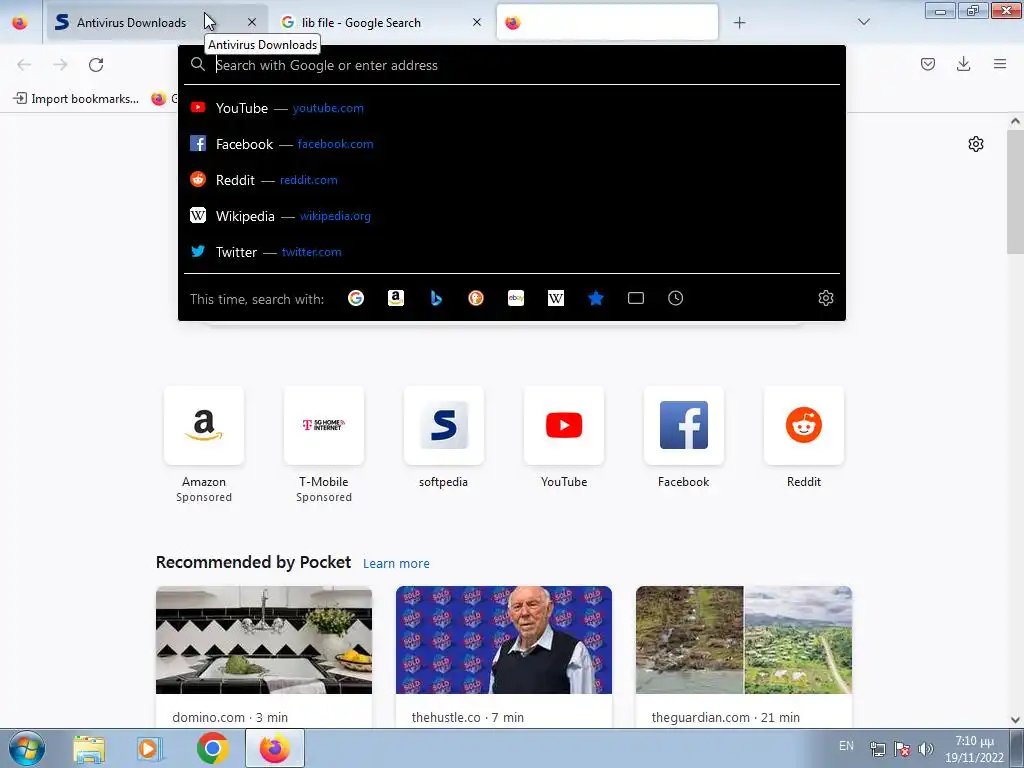Choose Reddit suggestion in address dropdown
Screen dimensions: 1024x768
512,180
